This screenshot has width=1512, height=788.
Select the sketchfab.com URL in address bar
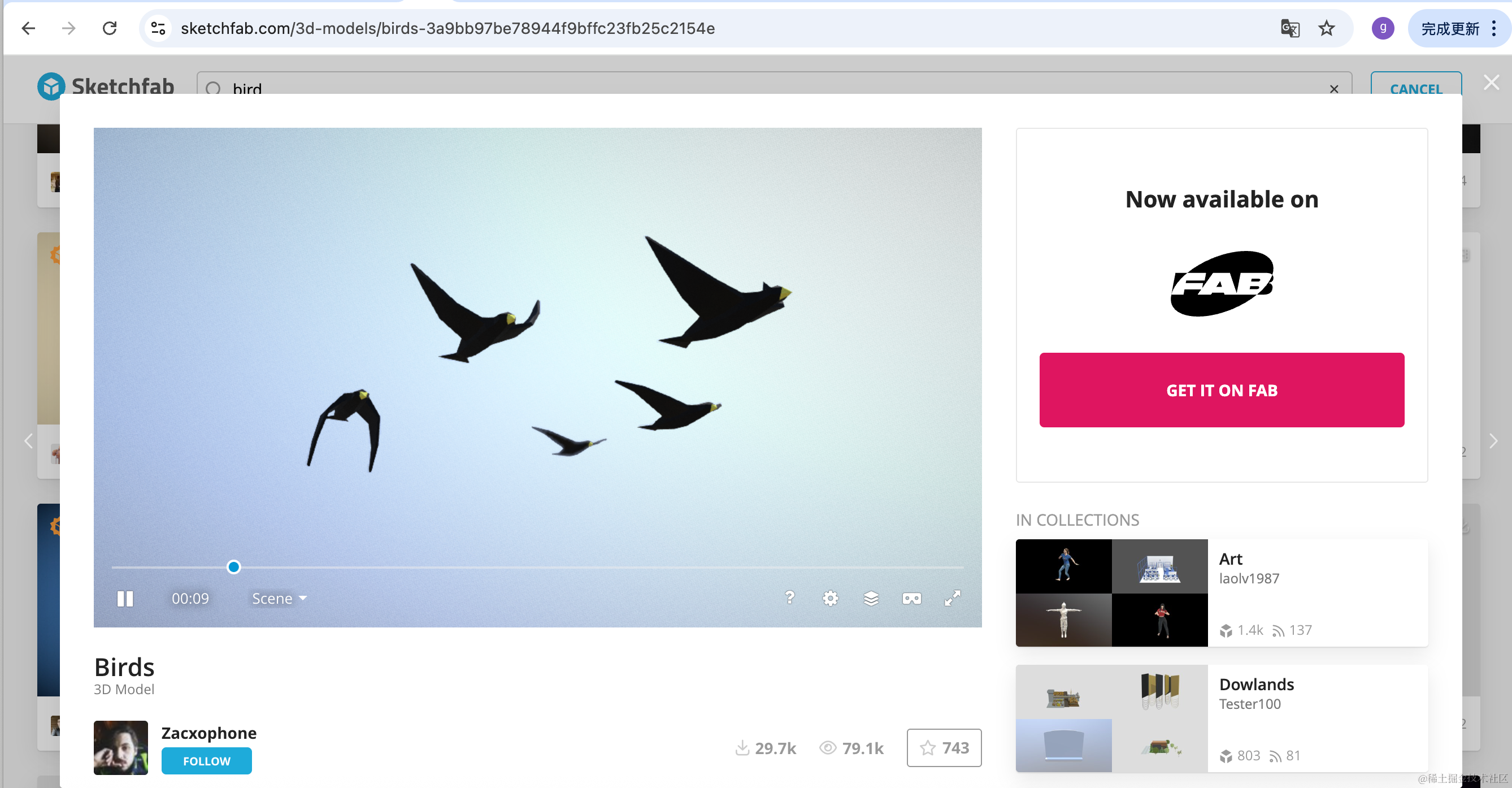[x=447, y=28]
